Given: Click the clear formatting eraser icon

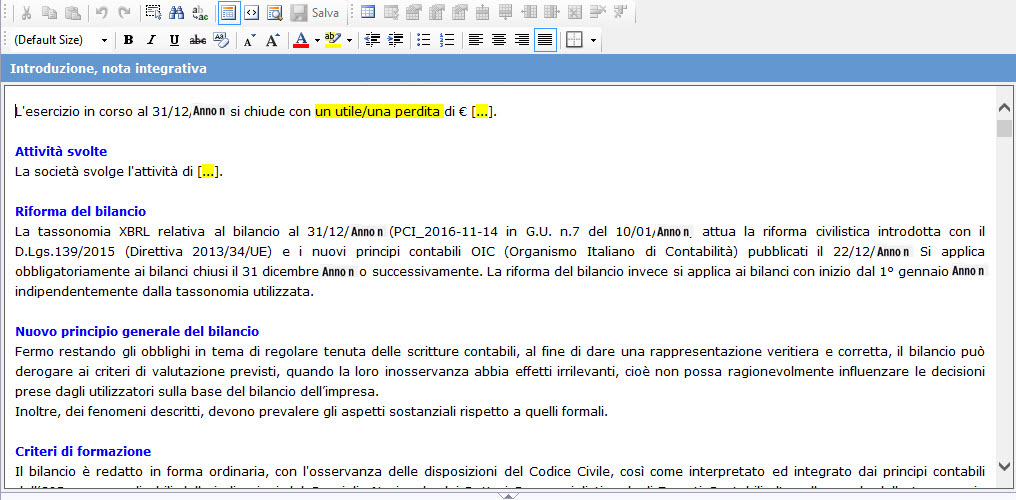Looking at the screenshot, I should 220,40.
